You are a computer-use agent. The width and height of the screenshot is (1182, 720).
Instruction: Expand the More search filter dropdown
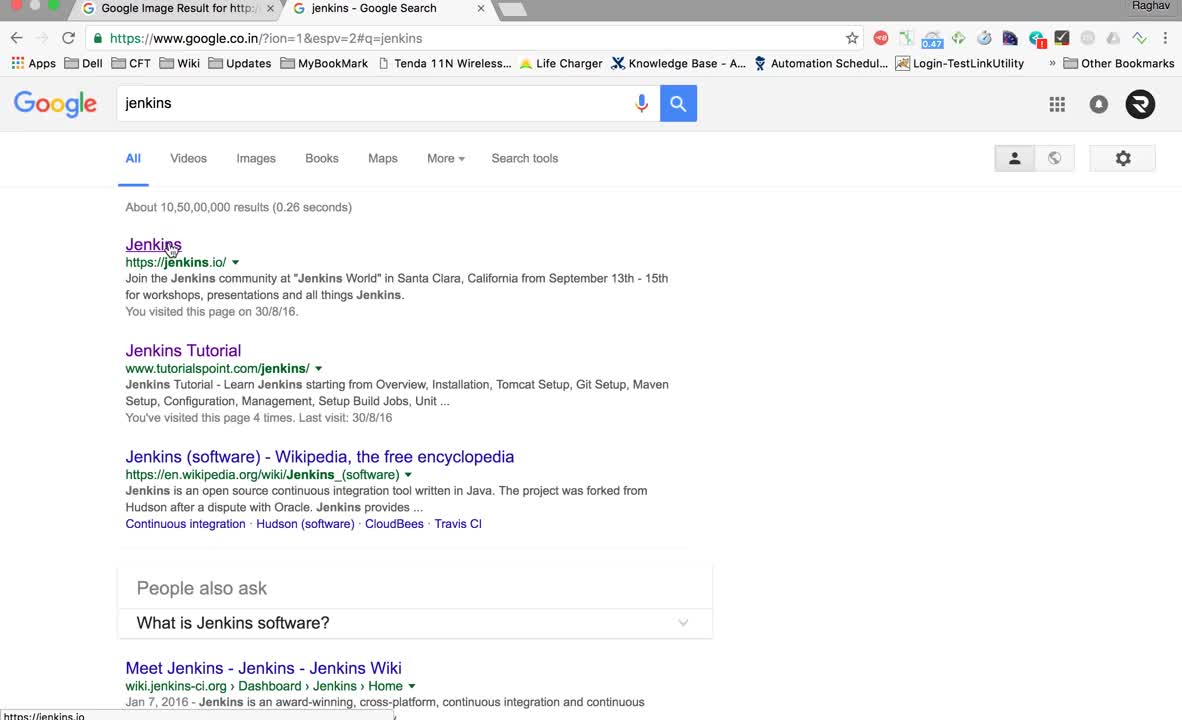(446, 158)
